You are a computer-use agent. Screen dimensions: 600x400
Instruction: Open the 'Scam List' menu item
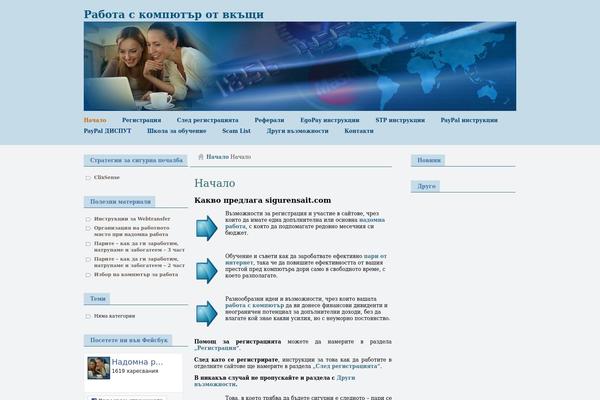[236, 131]
